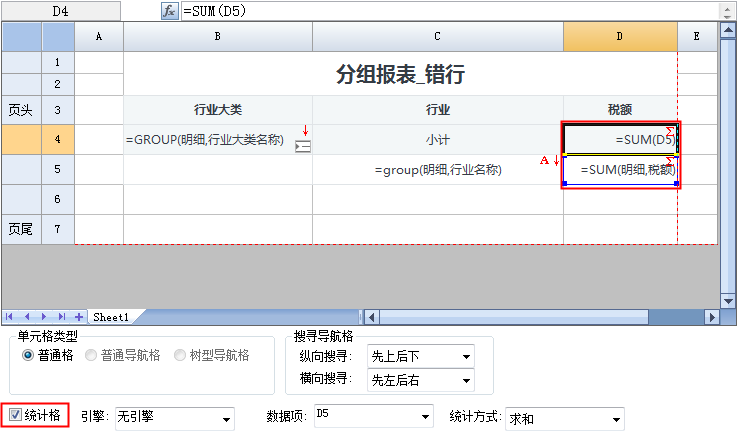Go to previous sheet tab arrow
Viewport: 737px width, 432px height.
click(x=28, y=317)
